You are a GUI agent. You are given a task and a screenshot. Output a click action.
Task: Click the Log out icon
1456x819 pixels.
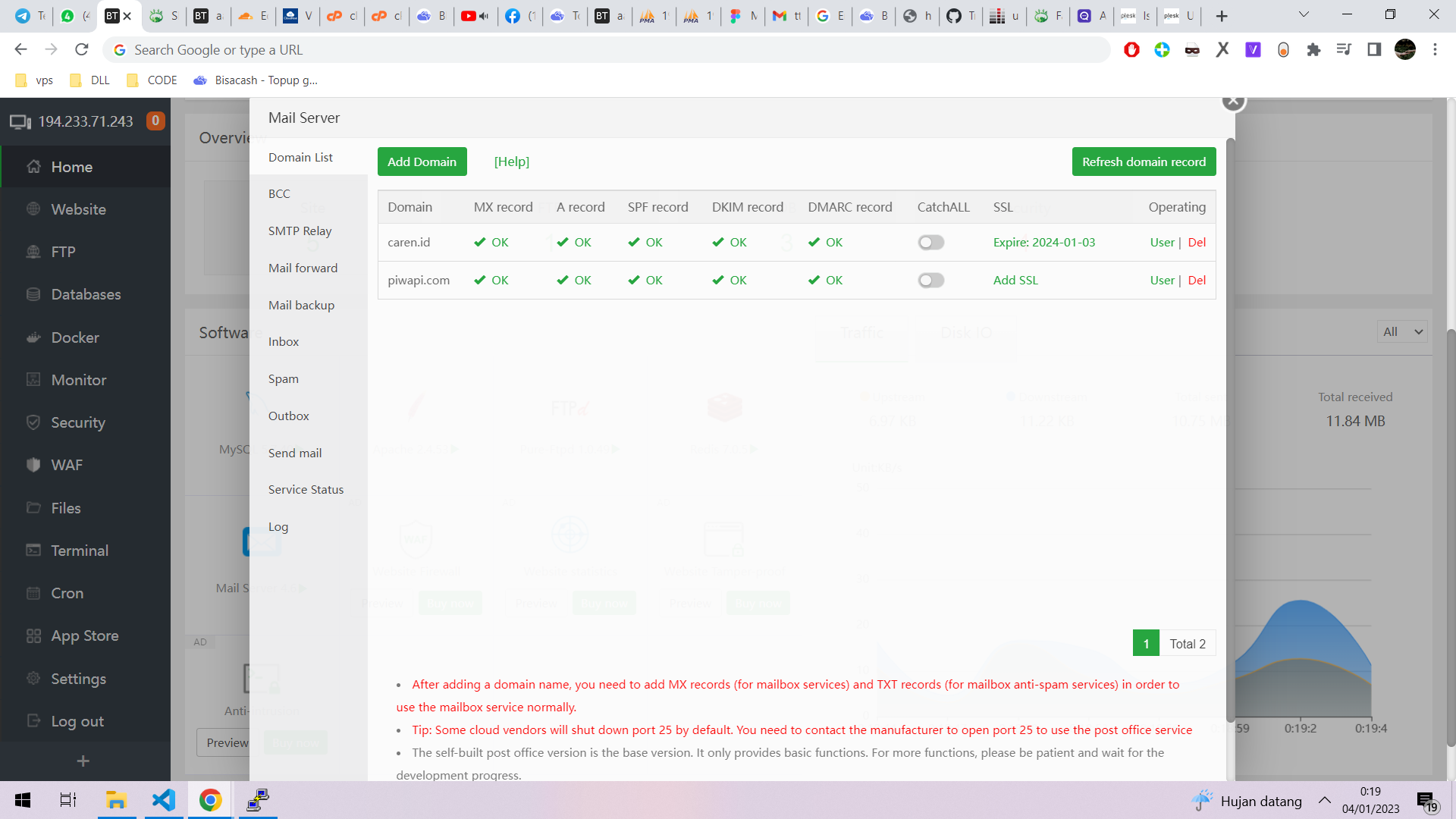33,721
